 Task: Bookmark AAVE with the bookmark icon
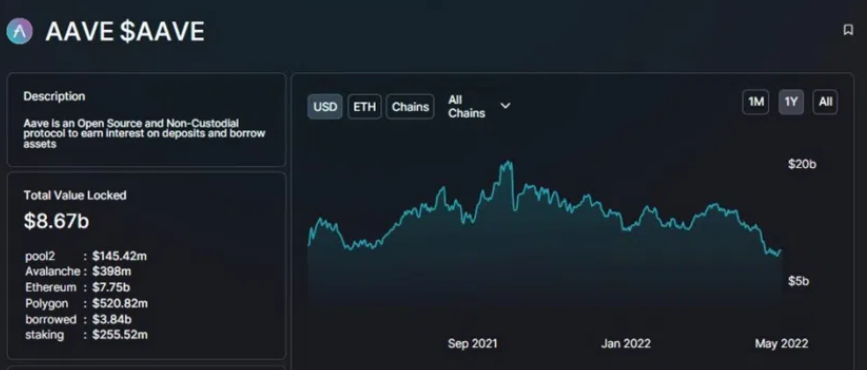(x=848, y=30)
